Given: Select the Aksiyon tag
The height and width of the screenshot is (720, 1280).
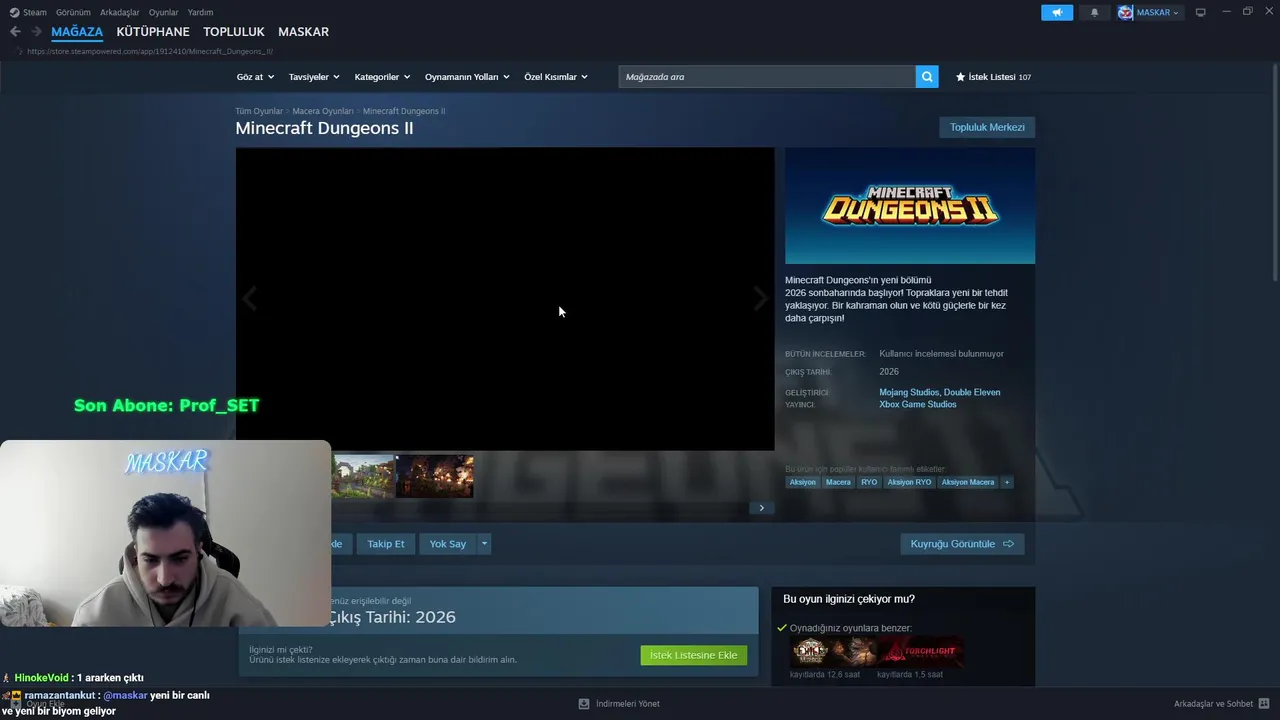Looking at the screenshot, I should [803, 482].
